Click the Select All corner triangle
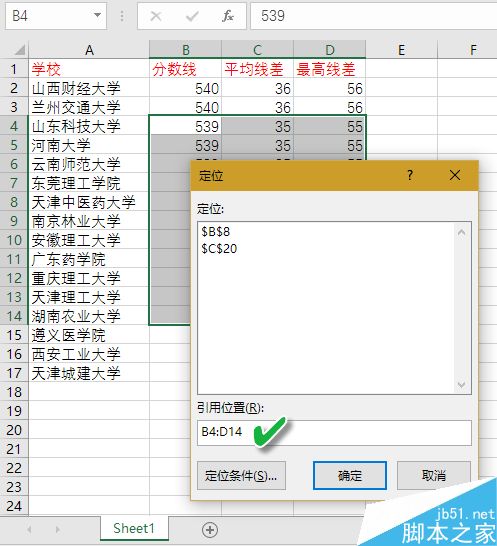Screen dimensions: 497x546 [19, 49]
